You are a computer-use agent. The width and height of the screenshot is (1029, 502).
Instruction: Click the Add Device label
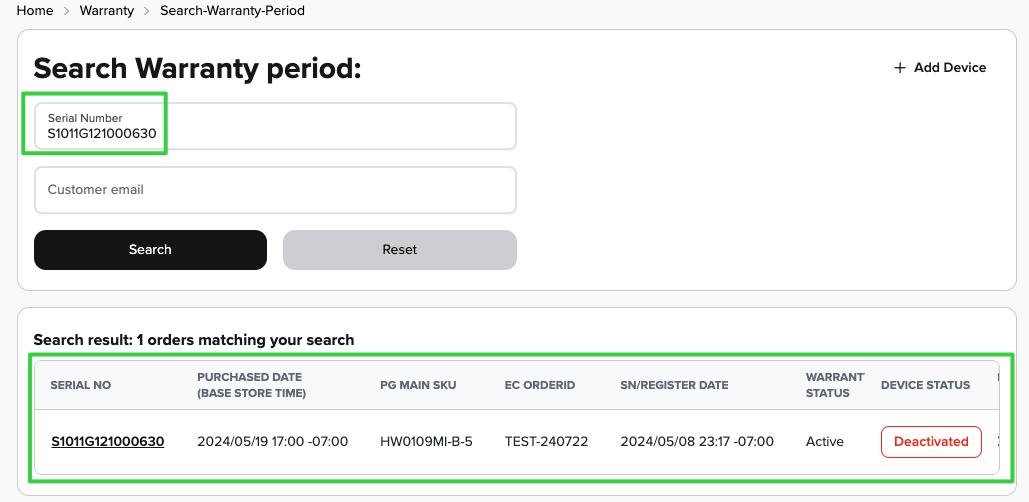[x=950, y=68]
